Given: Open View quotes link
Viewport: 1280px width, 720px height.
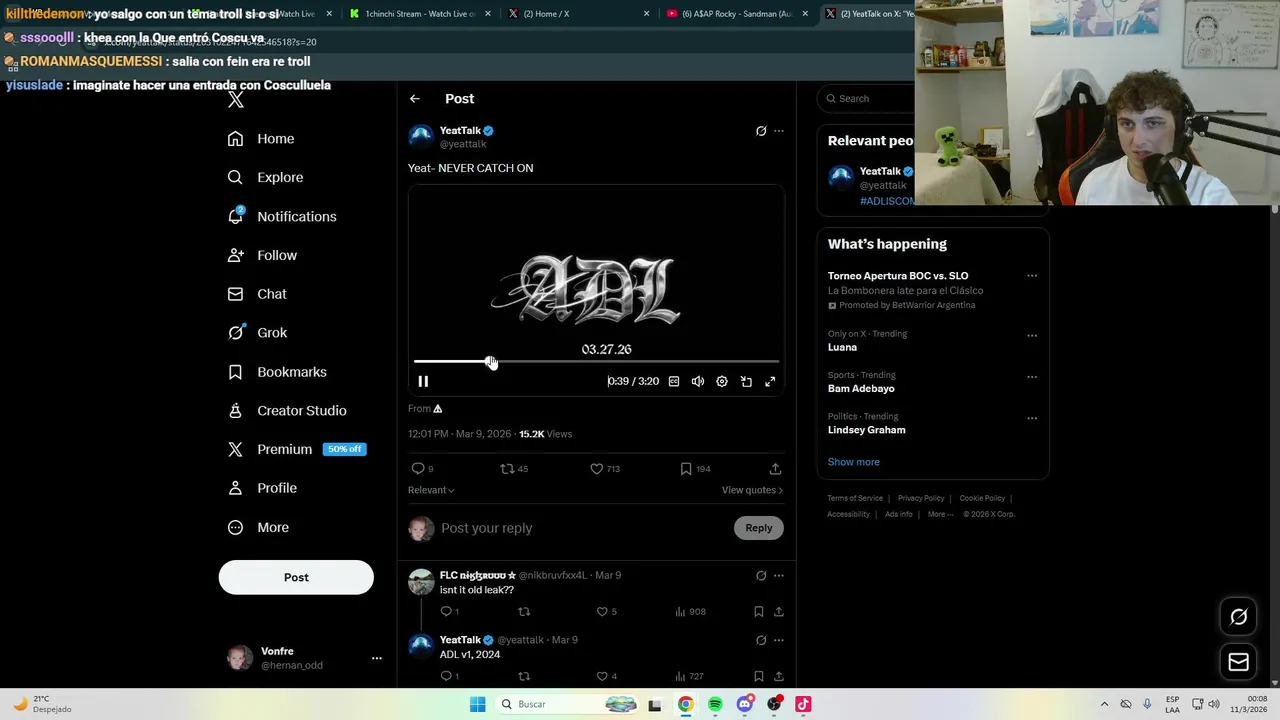Looking at the screenshot, I should coord(752,490).
